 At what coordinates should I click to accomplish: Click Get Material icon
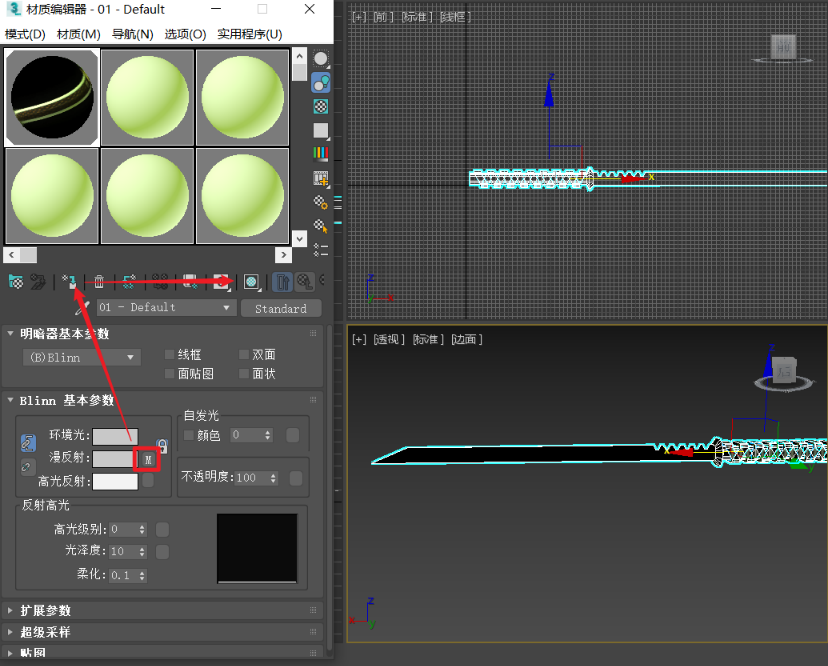pyautogui.click(x=15, y=282)
